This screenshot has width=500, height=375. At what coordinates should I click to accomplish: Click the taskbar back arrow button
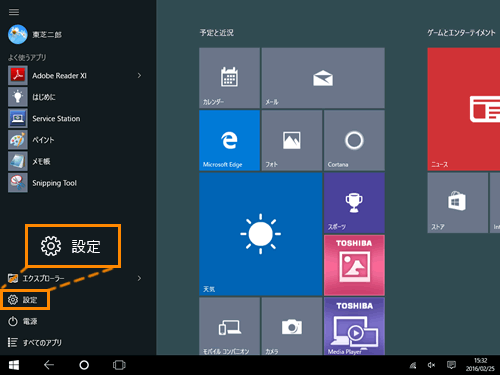(49, 365)
